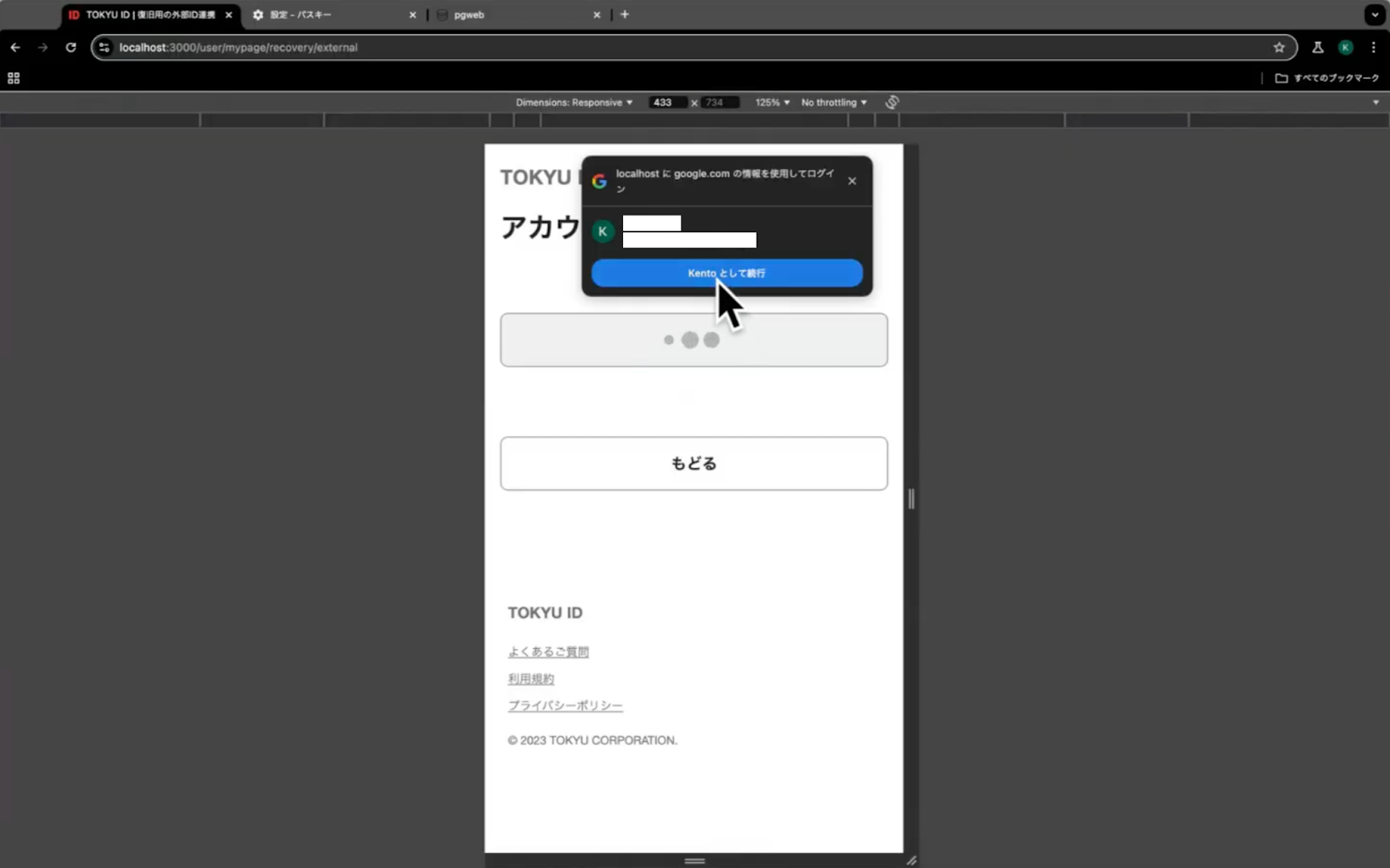
Task: Open the No throttling dropdown
Action: [x=831, y=102]
